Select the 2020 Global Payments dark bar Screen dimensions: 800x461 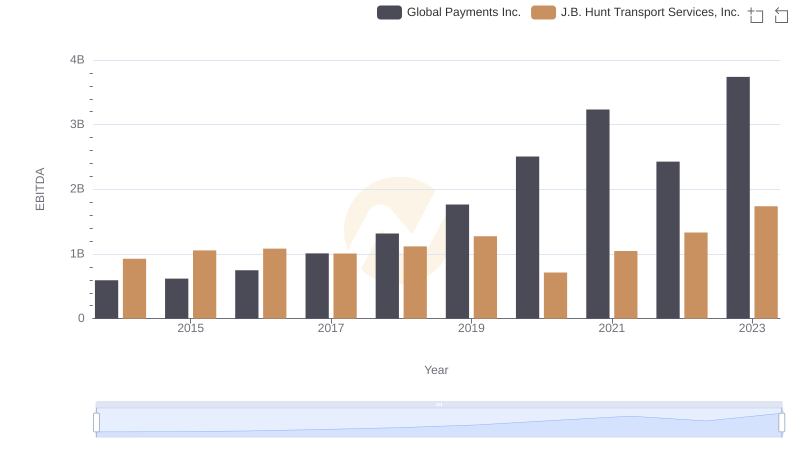(528, 238)
